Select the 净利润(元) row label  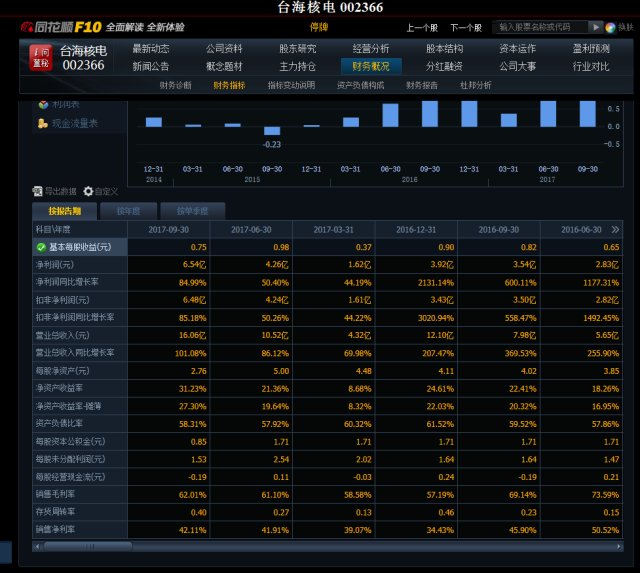coord(55,265)
